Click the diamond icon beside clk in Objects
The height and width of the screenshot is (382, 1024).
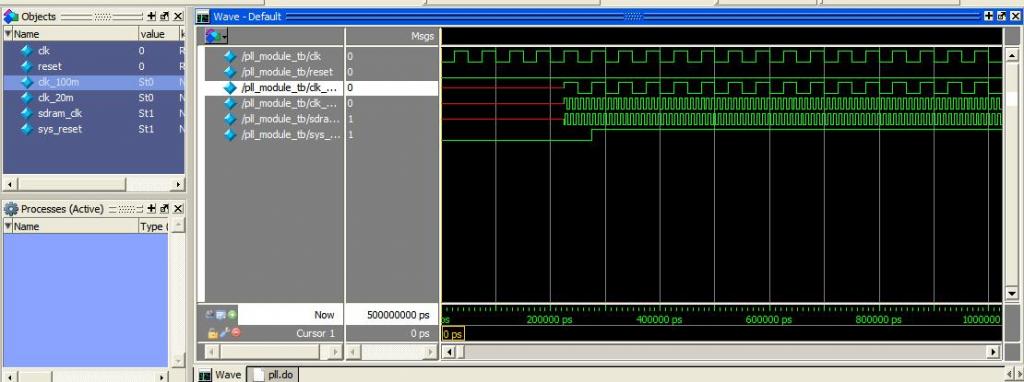[x=27, y=50]
